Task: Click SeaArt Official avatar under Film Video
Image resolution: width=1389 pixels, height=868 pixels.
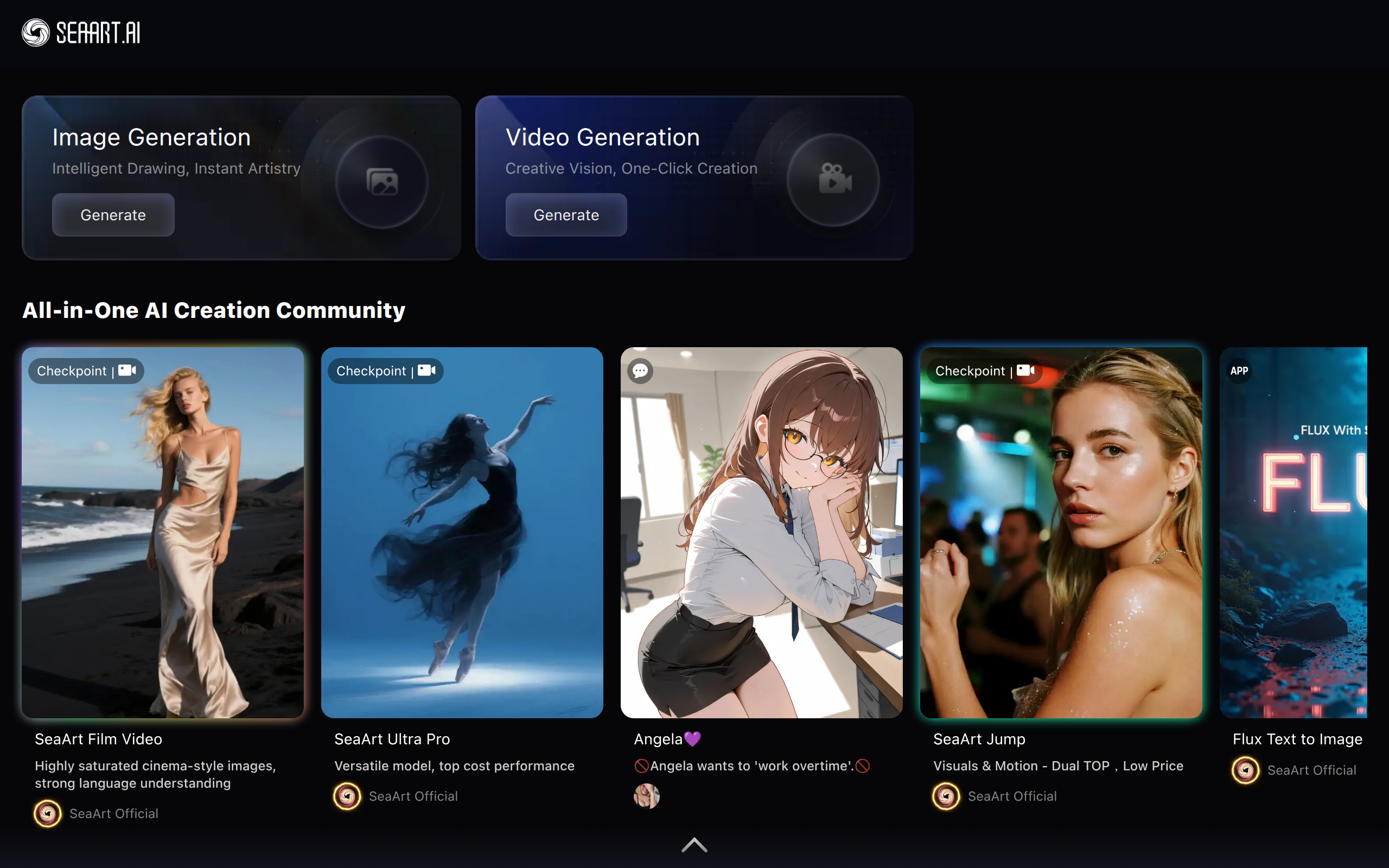Action: click(x=48, y=813)
